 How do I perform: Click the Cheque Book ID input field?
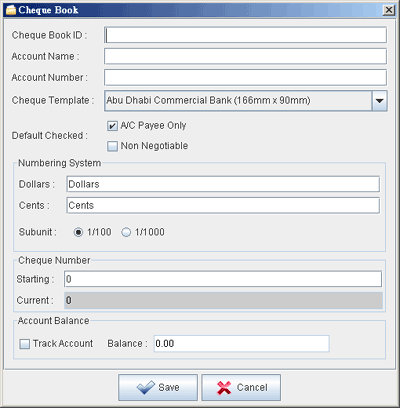tap(245, 35)
